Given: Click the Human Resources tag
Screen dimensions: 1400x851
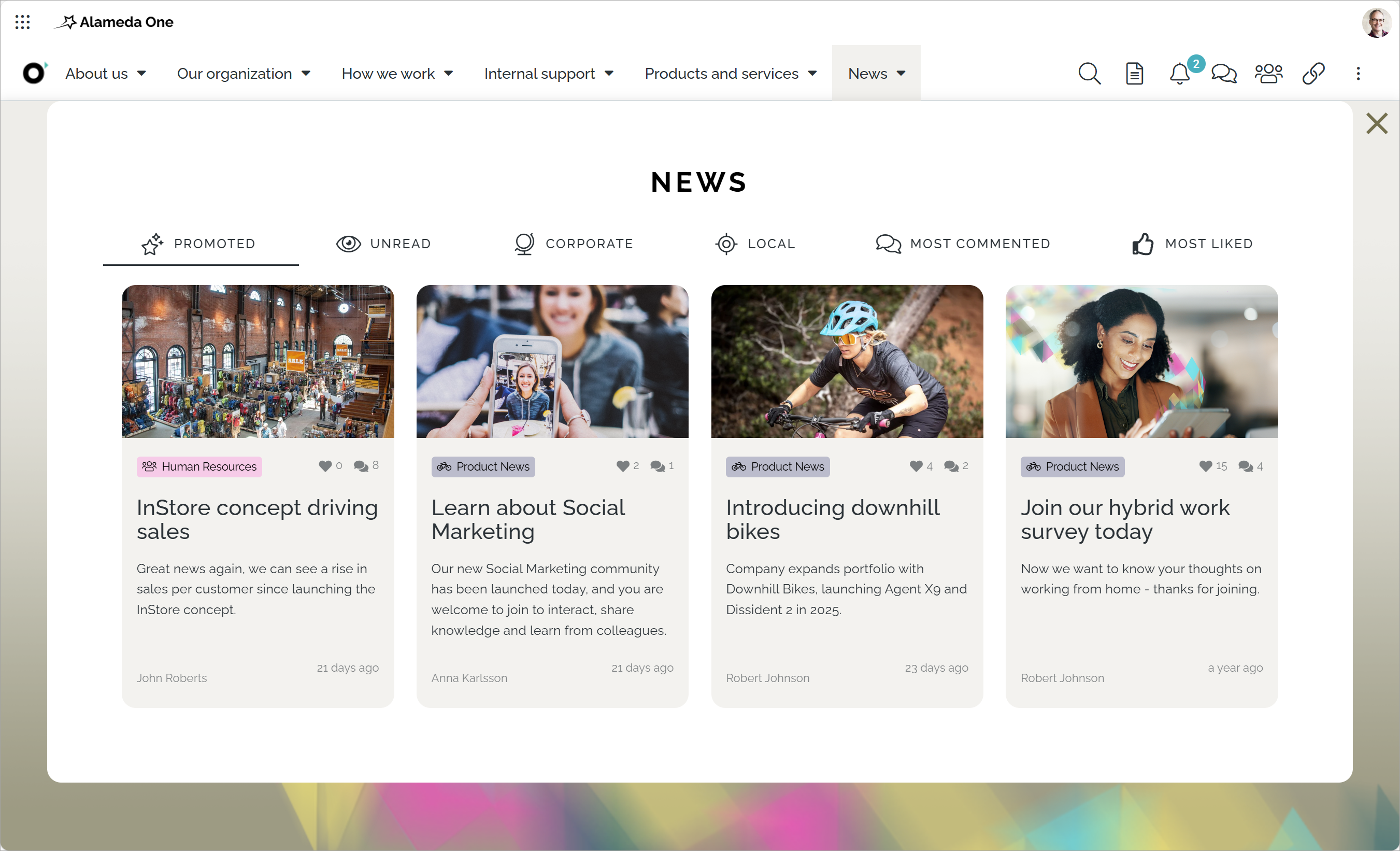Looking at the screenshot, I should pos(199,467).
